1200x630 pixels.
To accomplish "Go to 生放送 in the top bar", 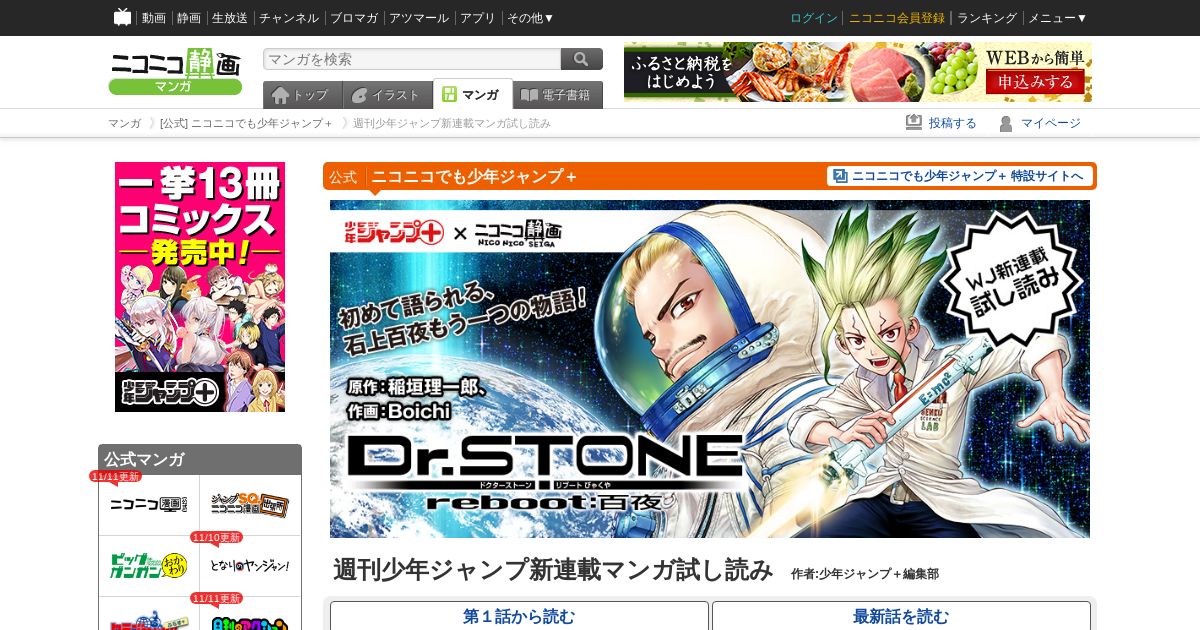I will pos(230,18).
